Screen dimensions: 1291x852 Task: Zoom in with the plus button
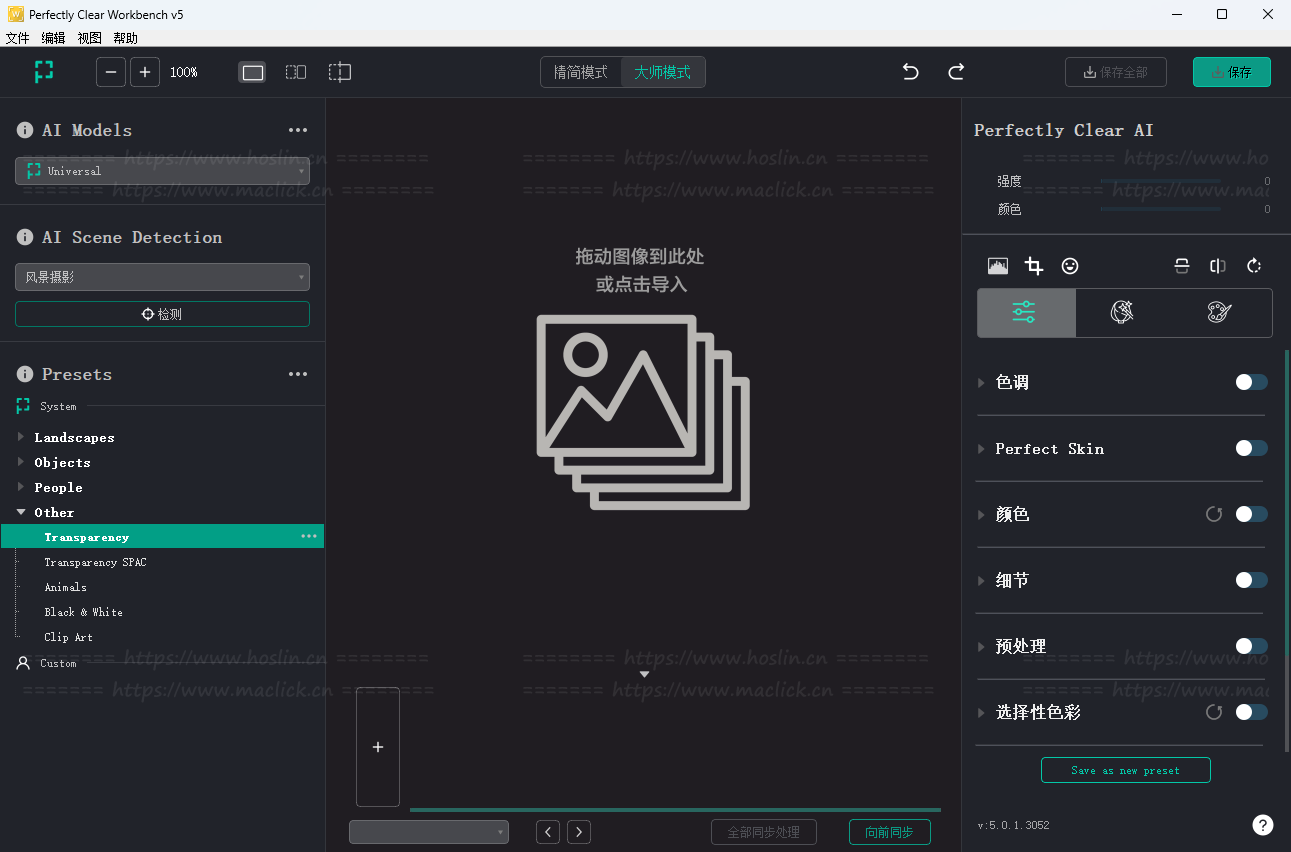pos(145,72)
